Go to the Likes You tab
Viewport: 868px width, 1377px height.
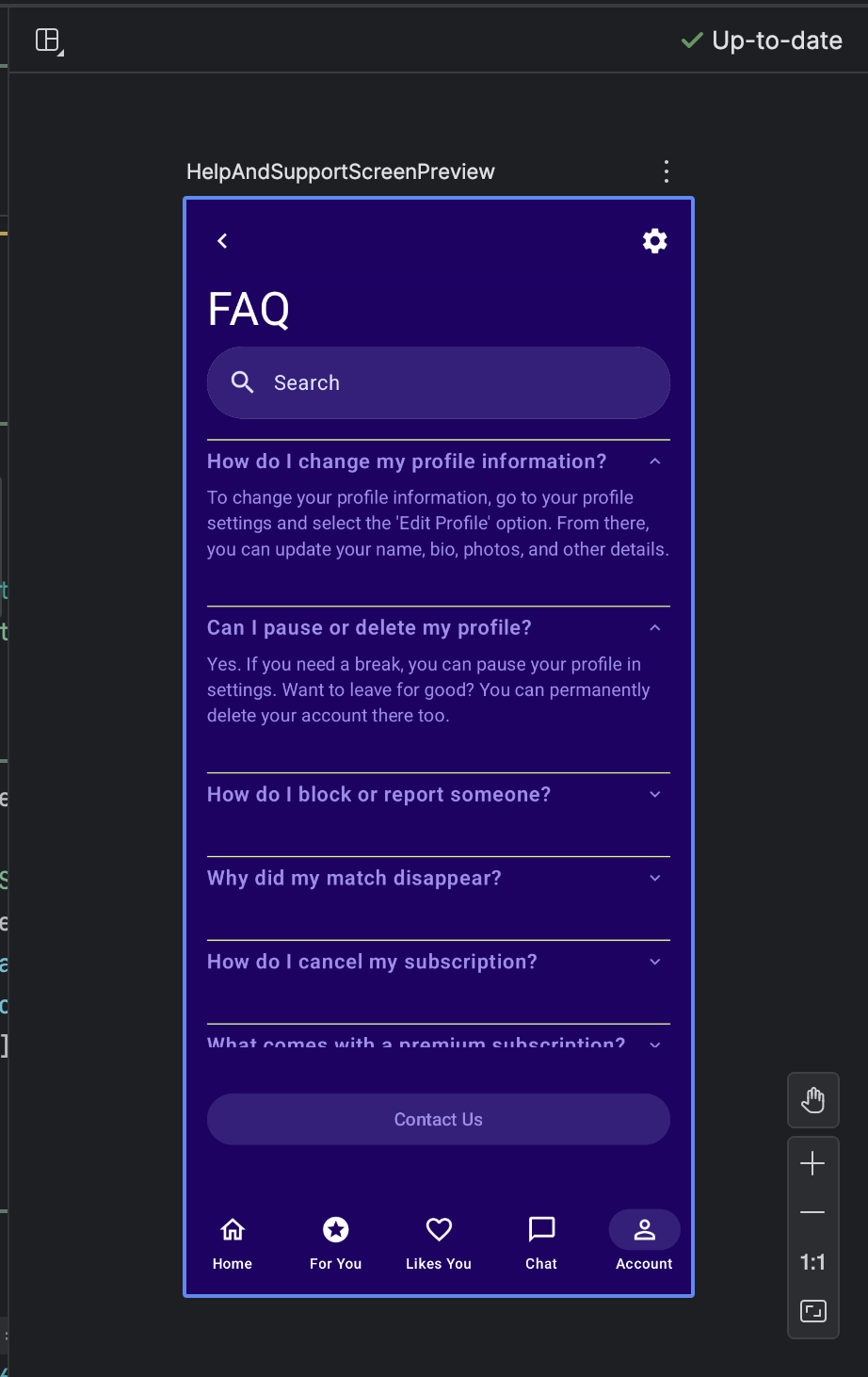[x=439, y=1242]
